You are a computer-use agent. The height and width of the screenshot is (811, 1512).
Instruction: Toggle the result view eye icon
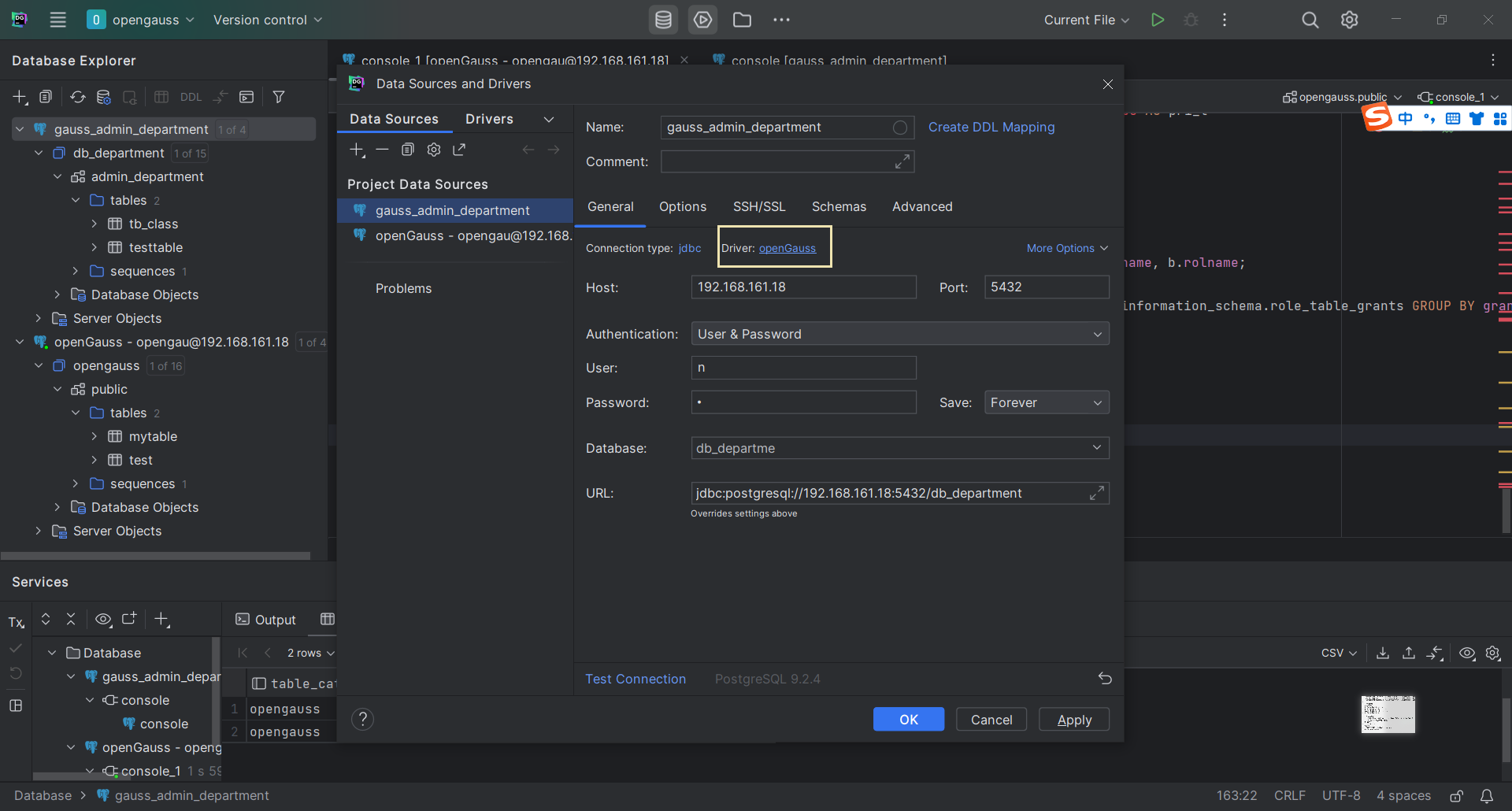click(1466, 654)
